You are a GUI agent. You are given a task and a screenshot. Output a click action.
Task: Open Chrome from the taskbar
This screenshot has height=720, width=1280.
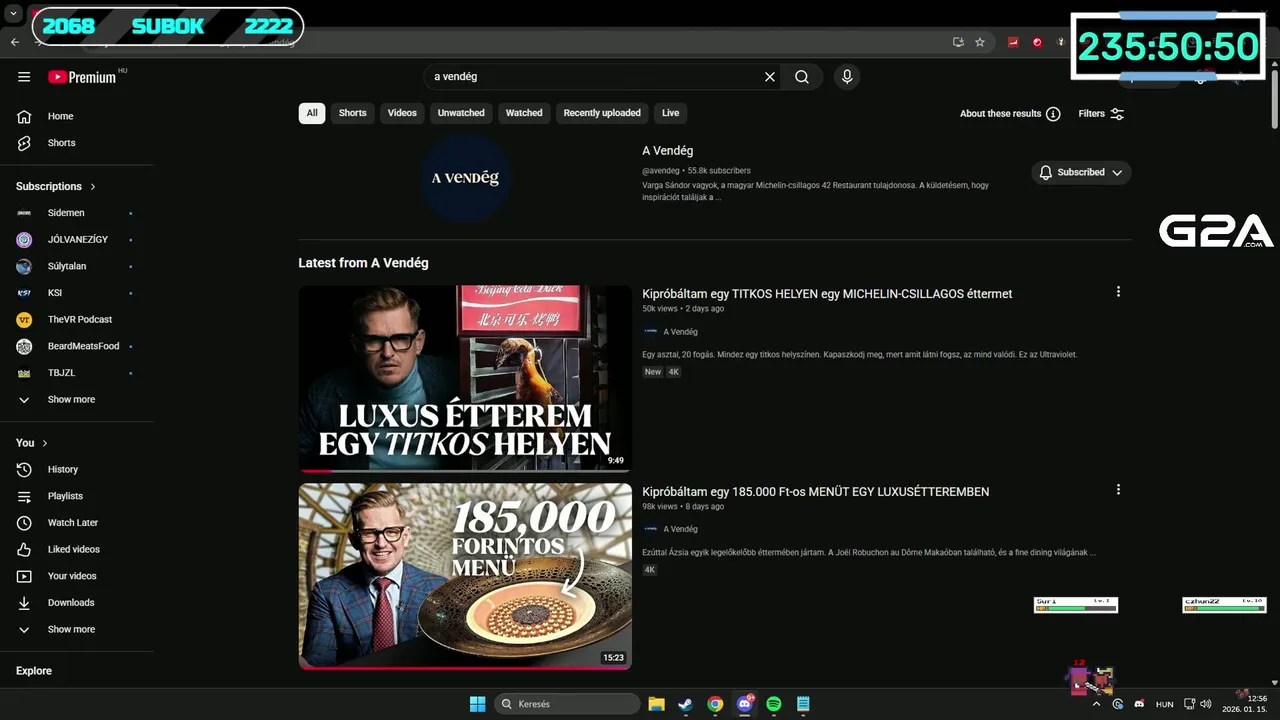point(715,704)
